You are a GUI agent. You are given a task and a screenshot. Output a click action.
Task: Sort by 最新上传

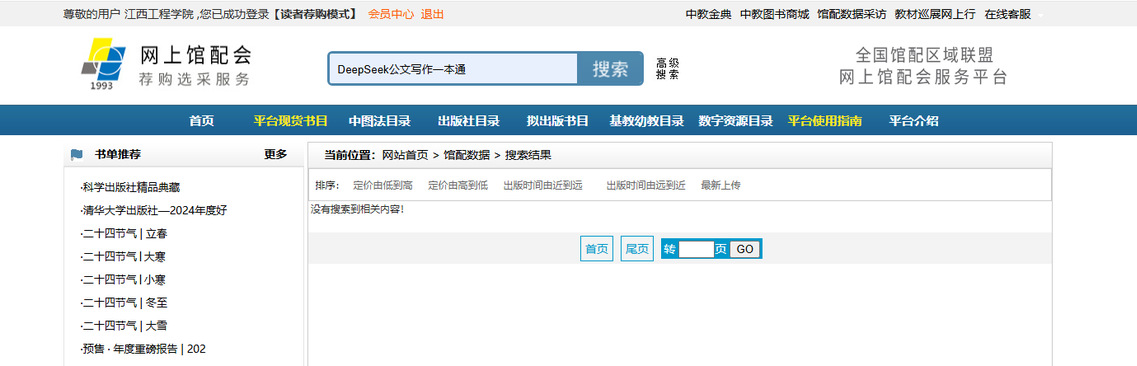click(721, 186)
